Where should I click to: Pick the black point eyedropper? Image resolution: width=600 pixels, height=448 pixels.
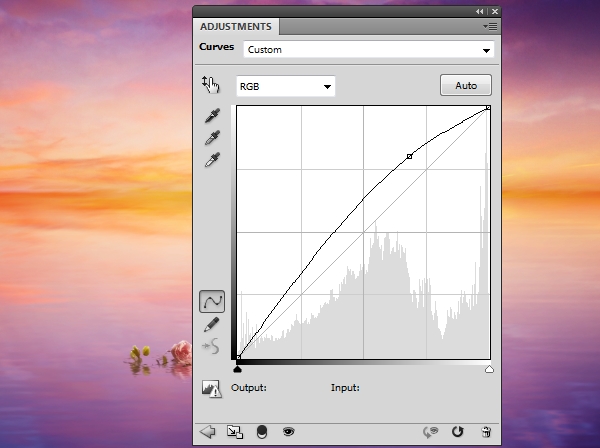[x=212, y=116]
